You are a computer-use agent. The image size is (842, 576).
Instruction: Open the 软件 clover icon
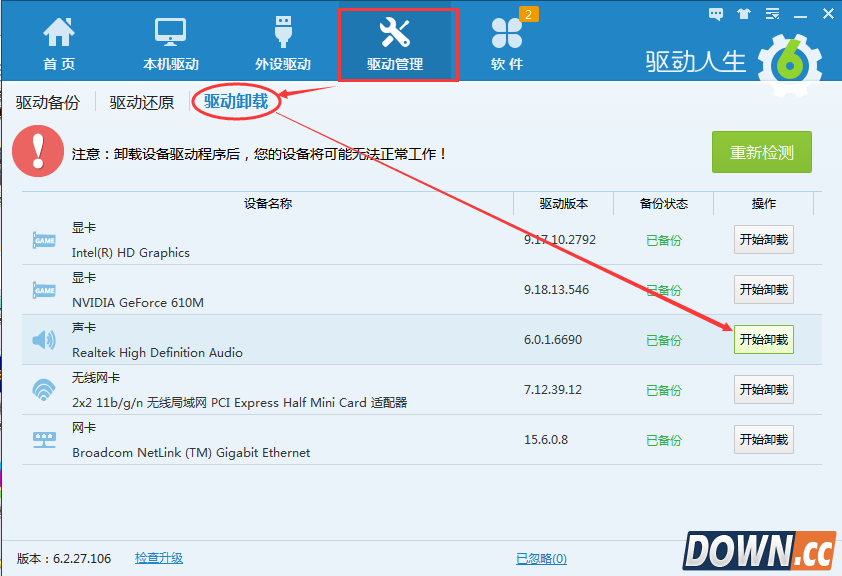click(507, 35)
